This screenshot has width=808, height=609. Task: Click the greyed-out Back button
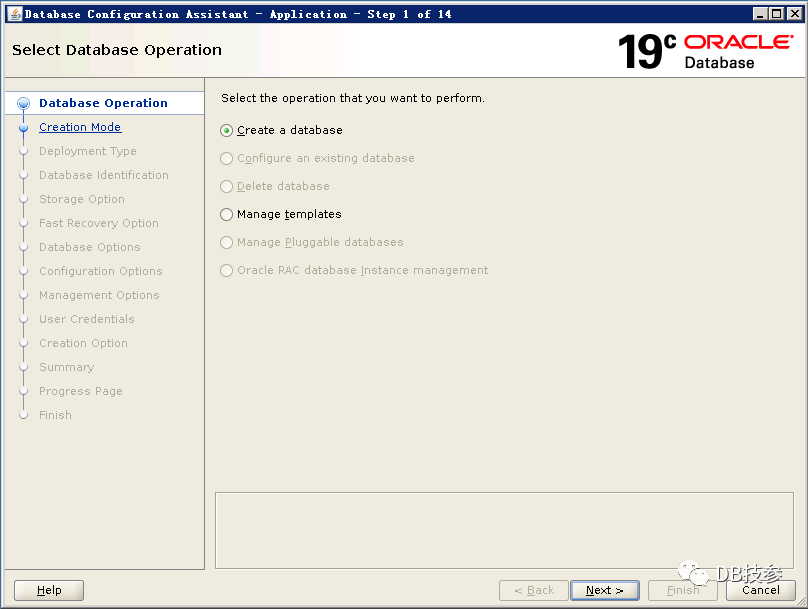534,590
